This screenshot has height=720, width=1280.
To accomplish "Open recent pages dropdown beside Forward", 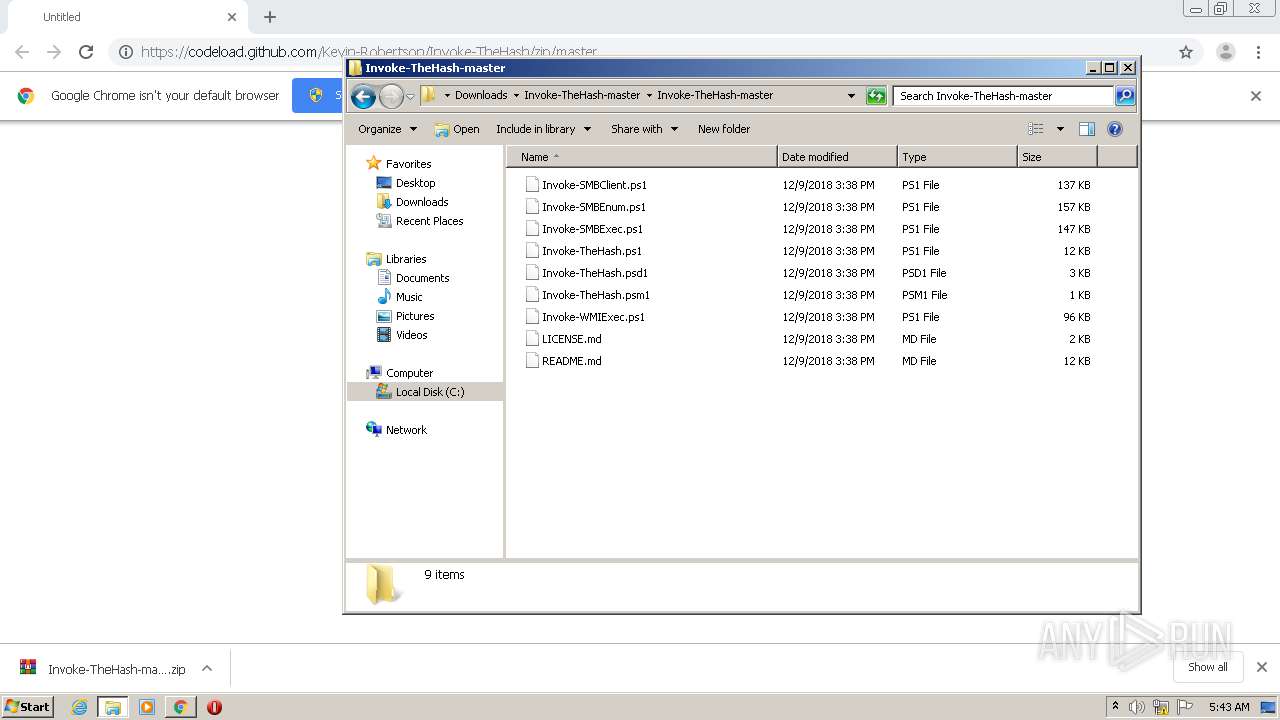I will coord(410,97).
